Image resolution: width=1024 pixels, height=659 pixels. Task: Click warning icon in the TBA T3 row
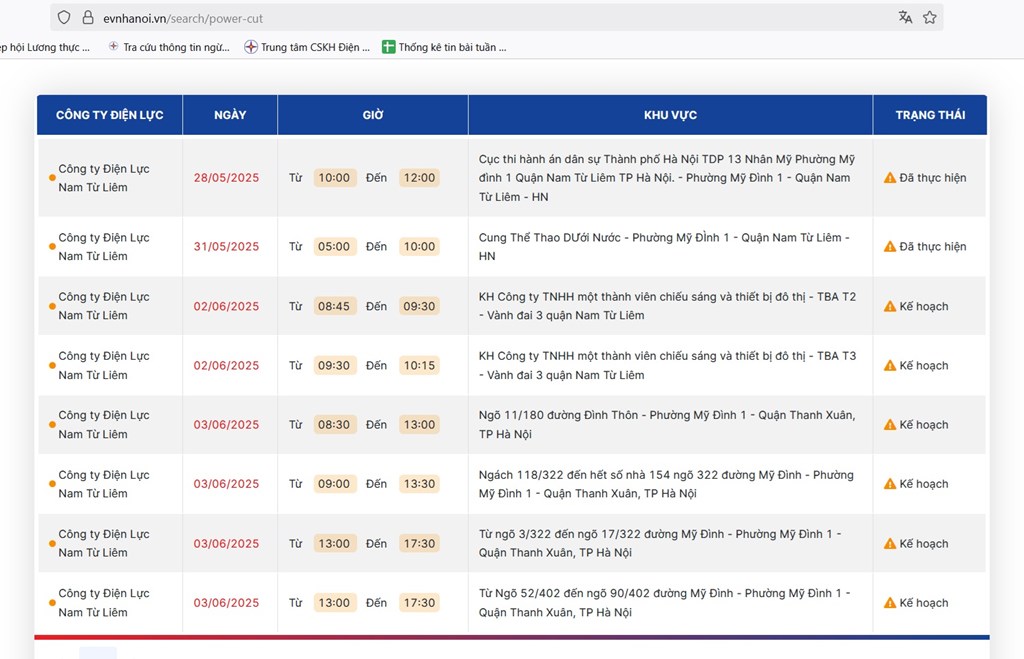click(x=889, y=366)
